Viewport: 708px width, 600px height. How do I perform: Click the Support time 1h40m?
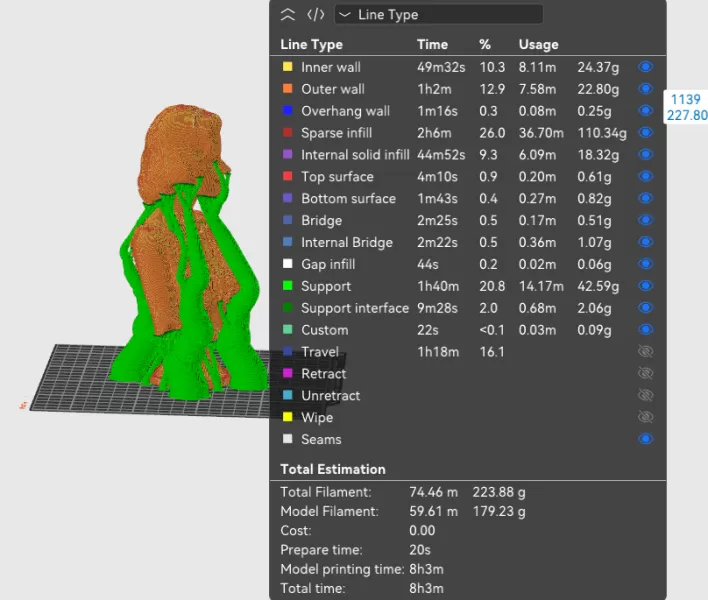(x=438, y=286)
